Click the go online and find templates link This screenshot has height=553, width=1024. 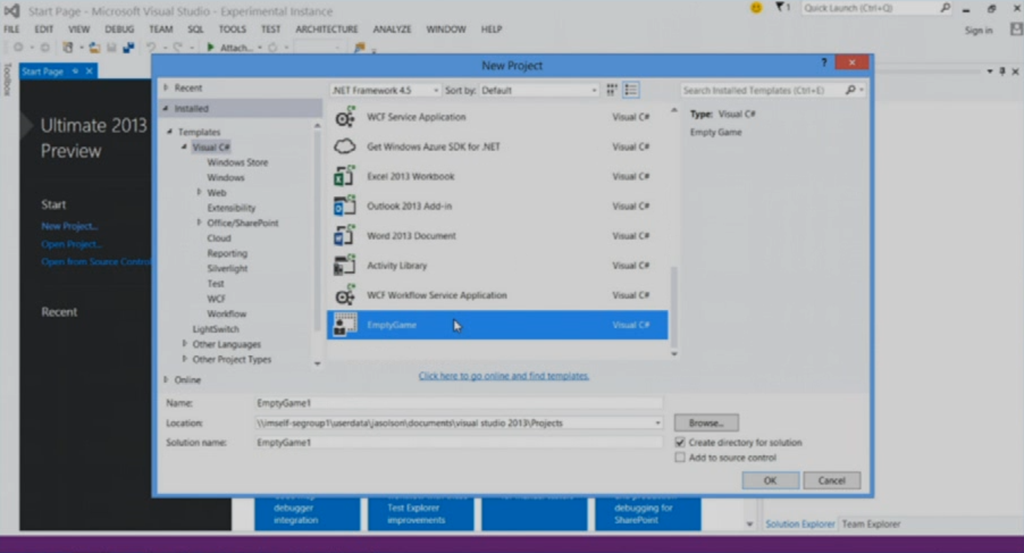(x=504, y=376)
